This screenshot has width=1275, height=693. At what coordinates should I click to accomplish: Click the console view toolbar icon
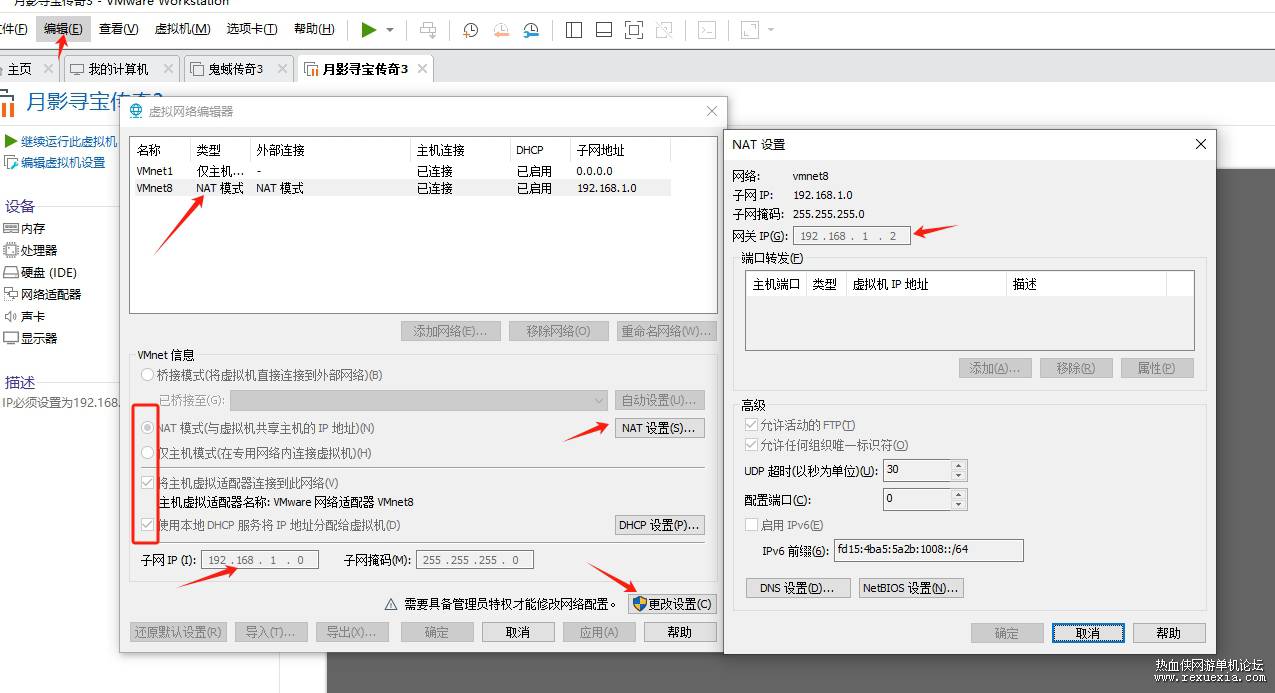point(707,30)
